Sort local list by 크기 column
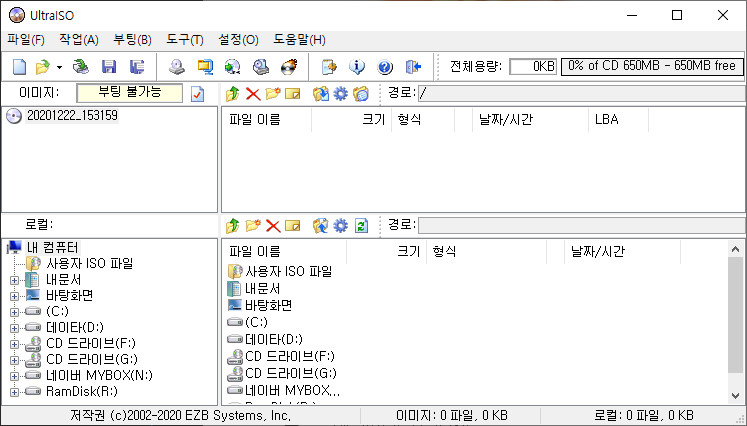747x426 pixels. tap(386, 252)
